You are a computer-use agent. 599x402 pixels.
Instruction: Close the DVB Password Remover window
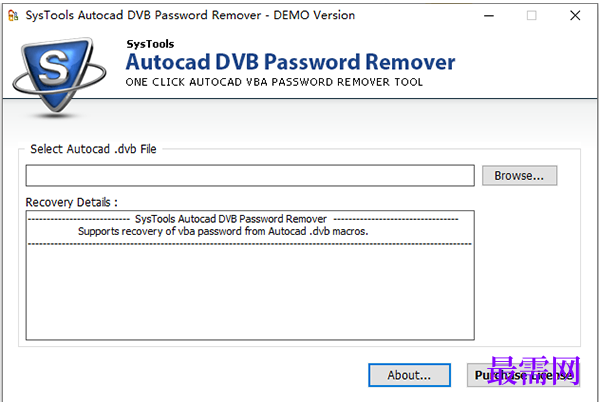(x=575, y=16)
